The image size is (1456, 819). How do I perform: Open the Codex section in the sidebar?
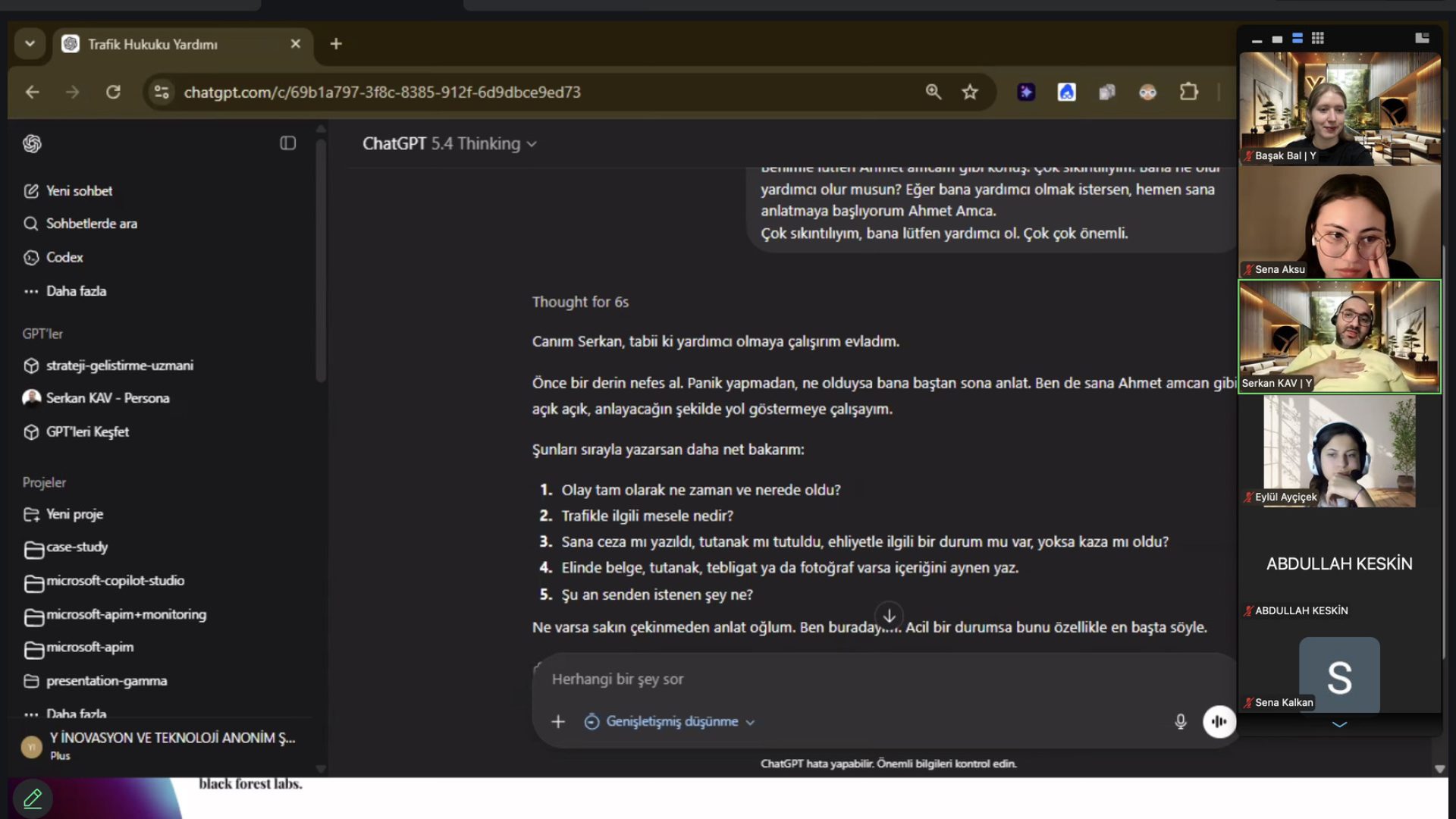click(x=64, y=257)
